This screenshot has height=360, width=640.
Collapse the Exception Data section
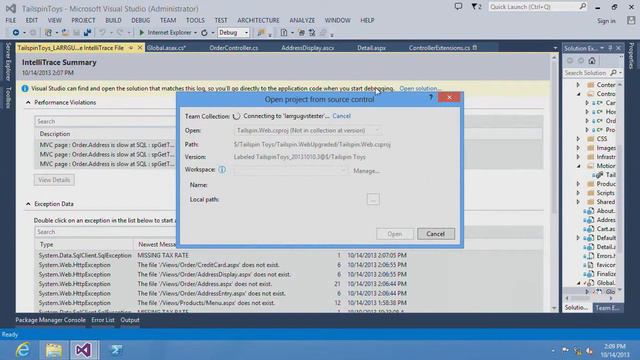pyautogui.click(x=28, y=204)
